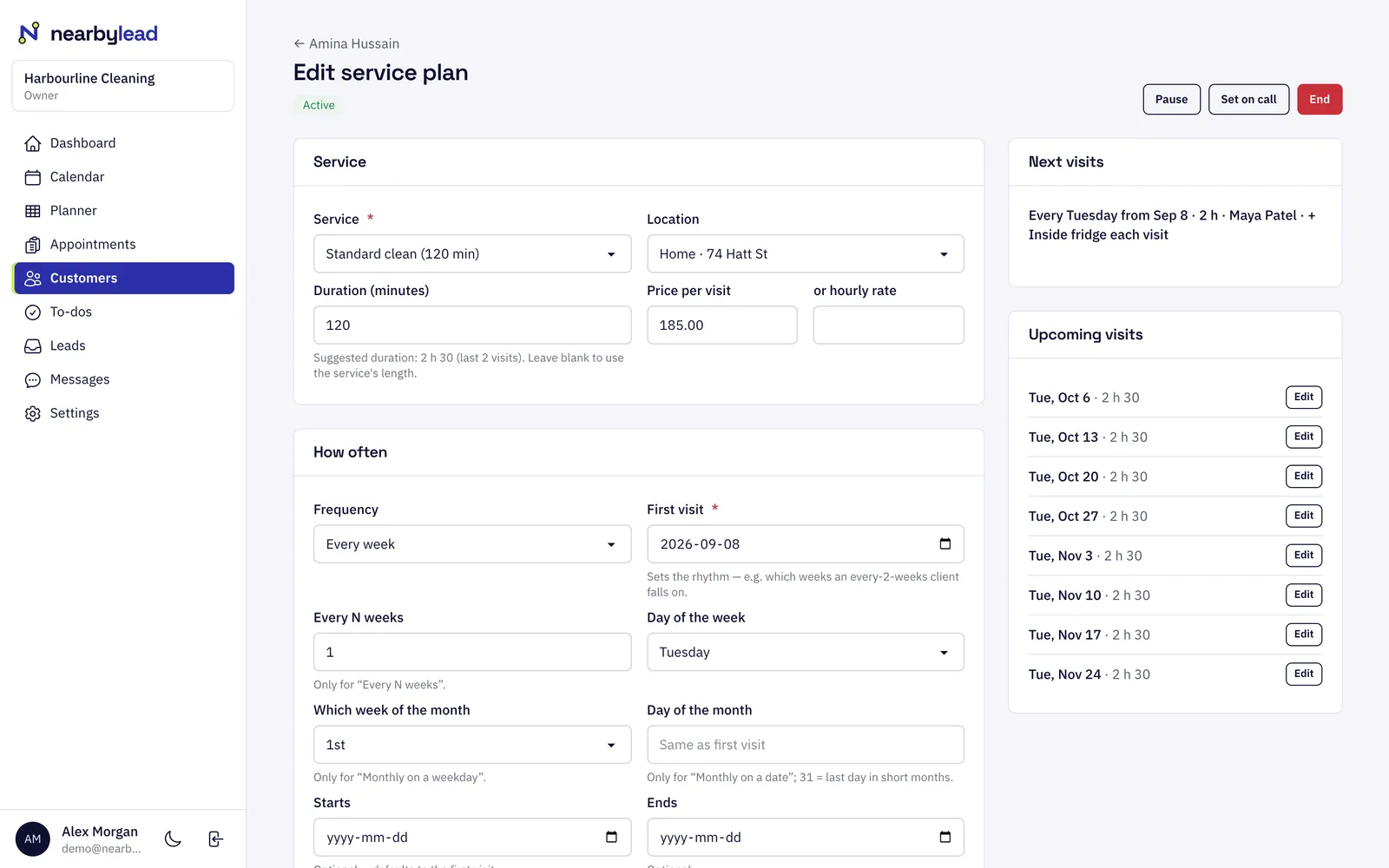This screenshot has height=868, width=1389.
Task: Click the Settings gear icon
Action: tap(33, 414)
